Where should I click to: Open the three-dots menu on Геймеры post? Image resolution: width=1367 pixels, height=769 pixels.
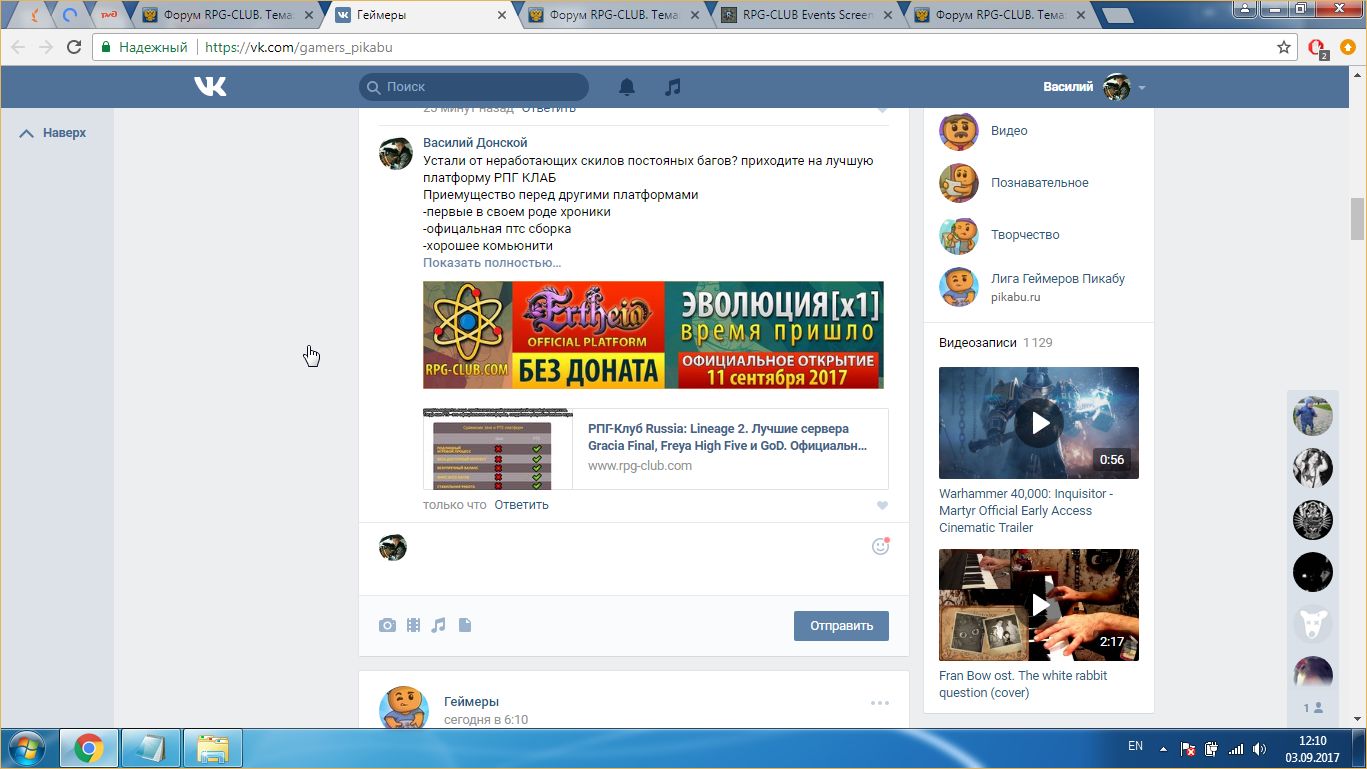pos(880,703)
